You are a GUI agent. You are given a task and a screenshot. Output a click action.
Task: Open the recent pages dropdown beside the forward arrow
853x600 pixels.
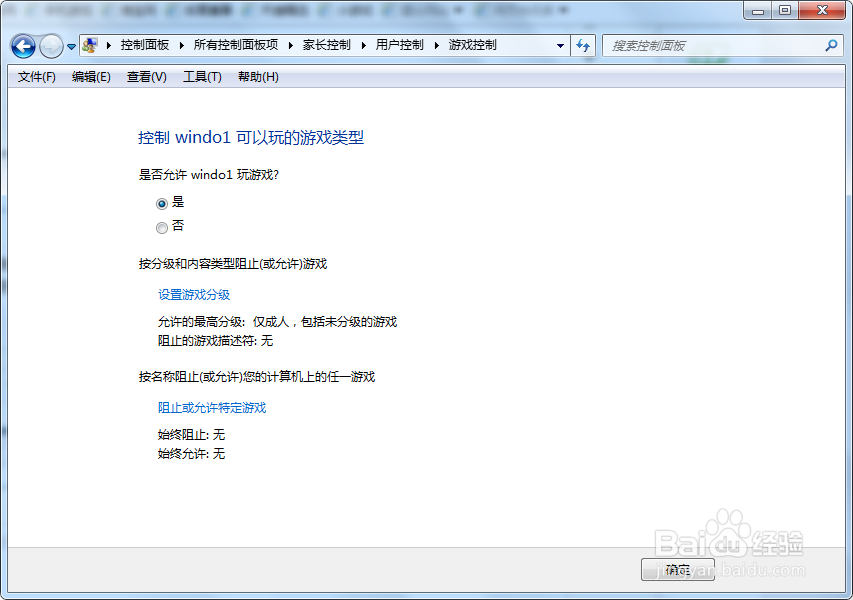(70, 46)
